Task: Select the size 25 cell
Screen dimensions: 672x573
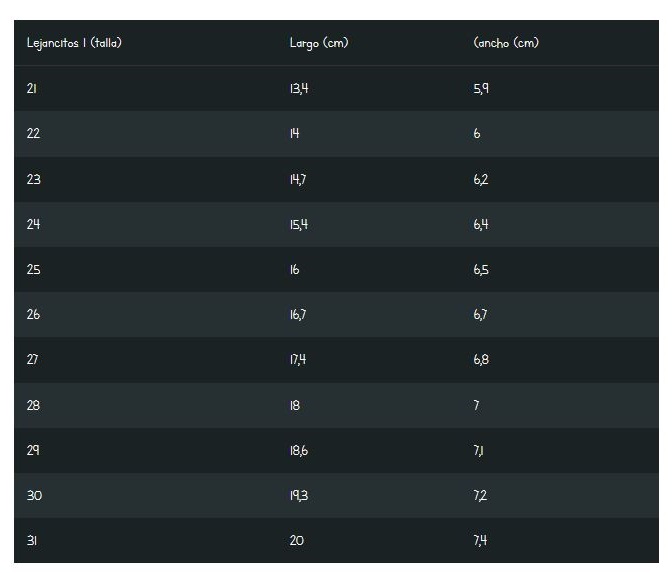Action: 33,270
